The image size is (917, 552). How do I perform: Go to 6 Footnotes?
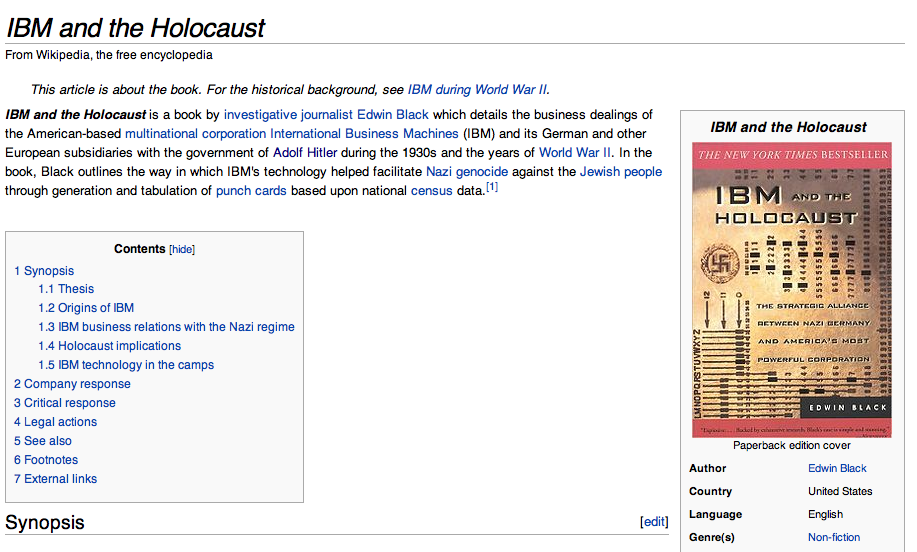[46, 460]
